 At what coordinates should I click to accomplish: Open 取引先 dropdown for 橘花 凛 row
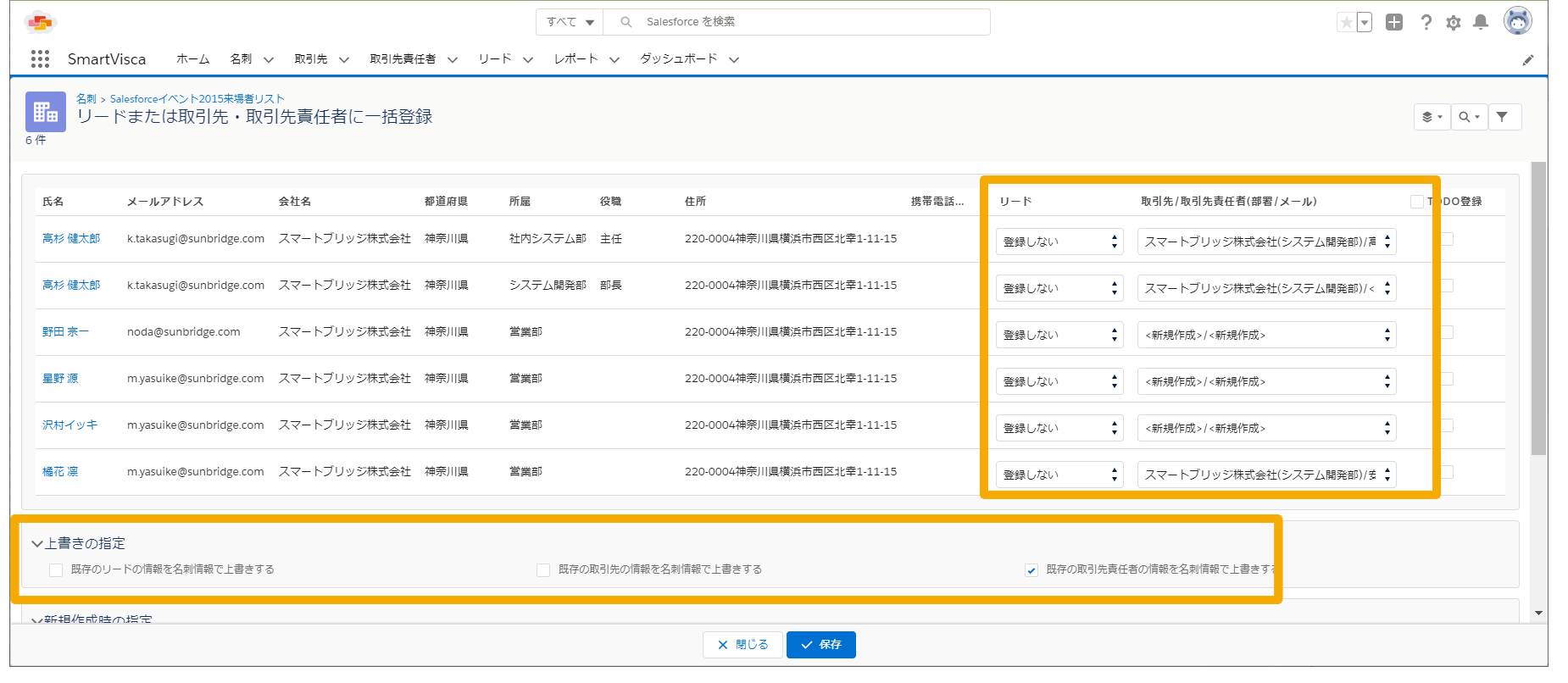coord(1267,475)
